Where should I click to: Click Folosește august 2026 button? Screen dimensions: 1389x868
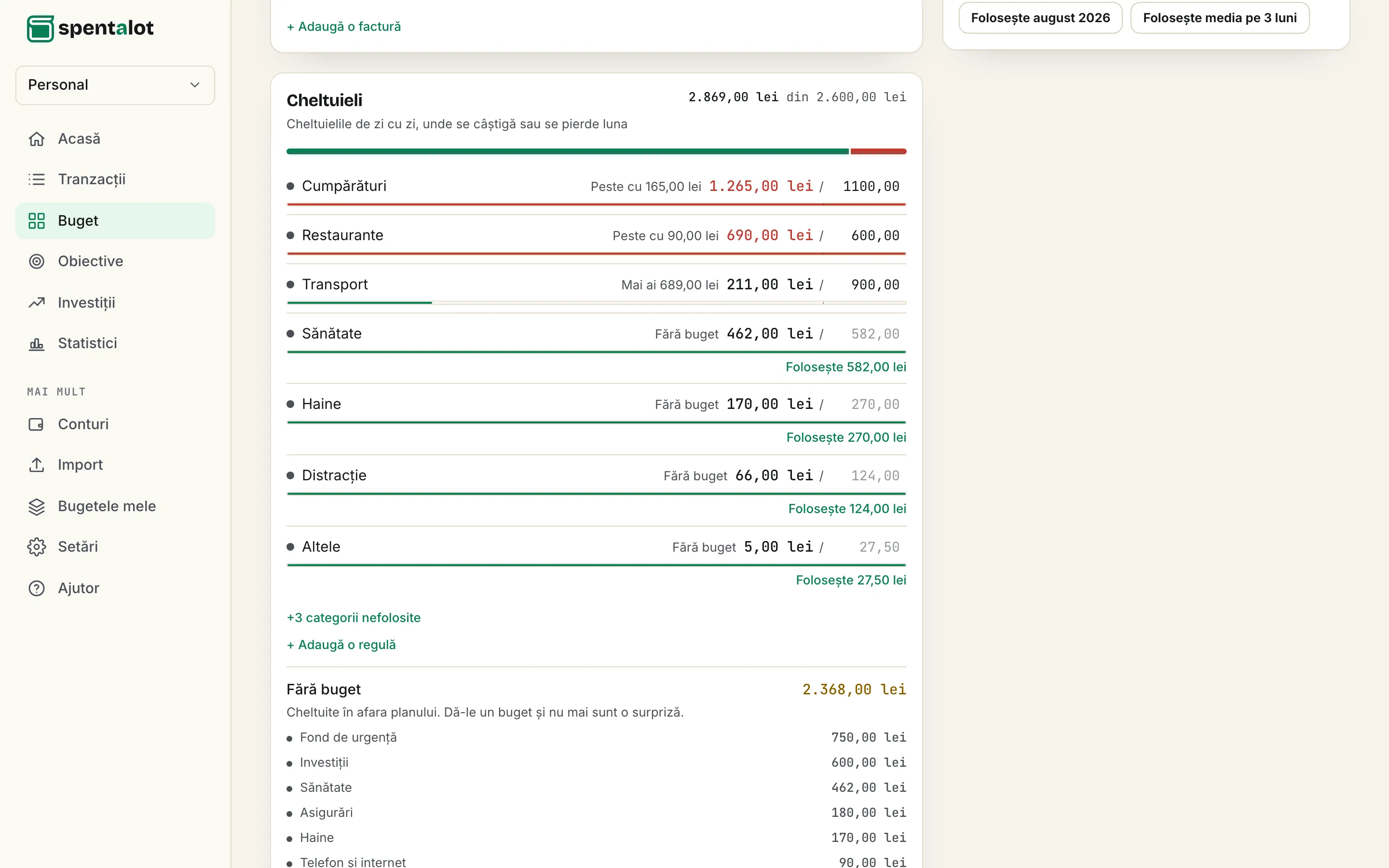[x=1040, y=18]
